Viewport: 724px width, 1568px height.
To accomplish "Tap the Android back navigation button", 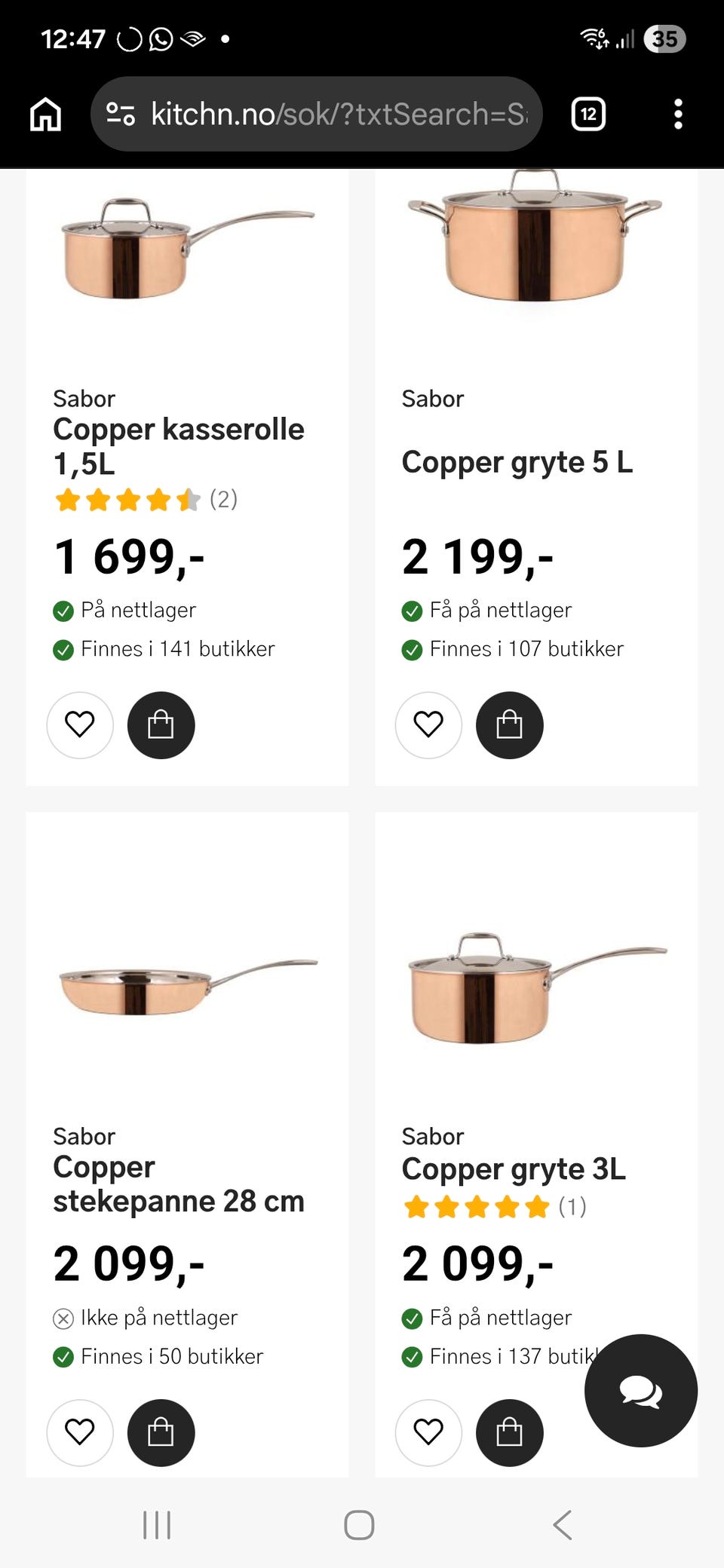I will tap(561, 1528).
